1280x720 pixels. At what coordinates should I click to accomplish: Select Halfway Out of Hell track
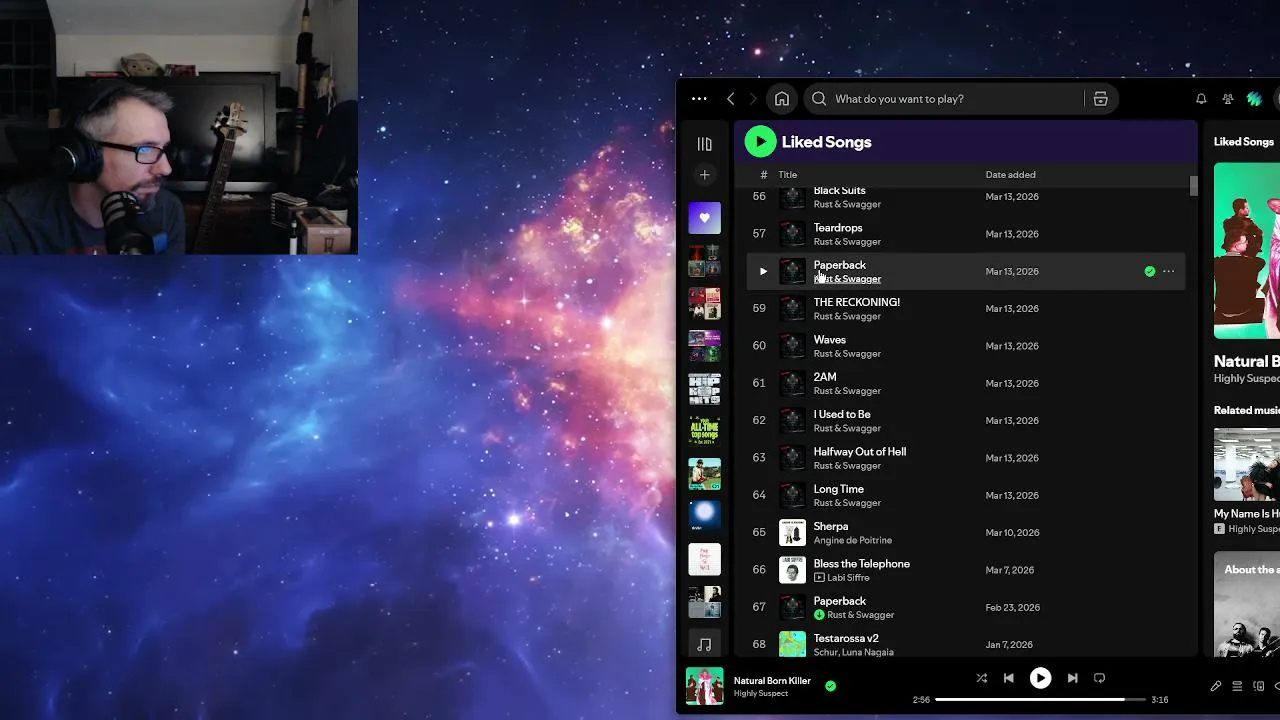[860, 452]
